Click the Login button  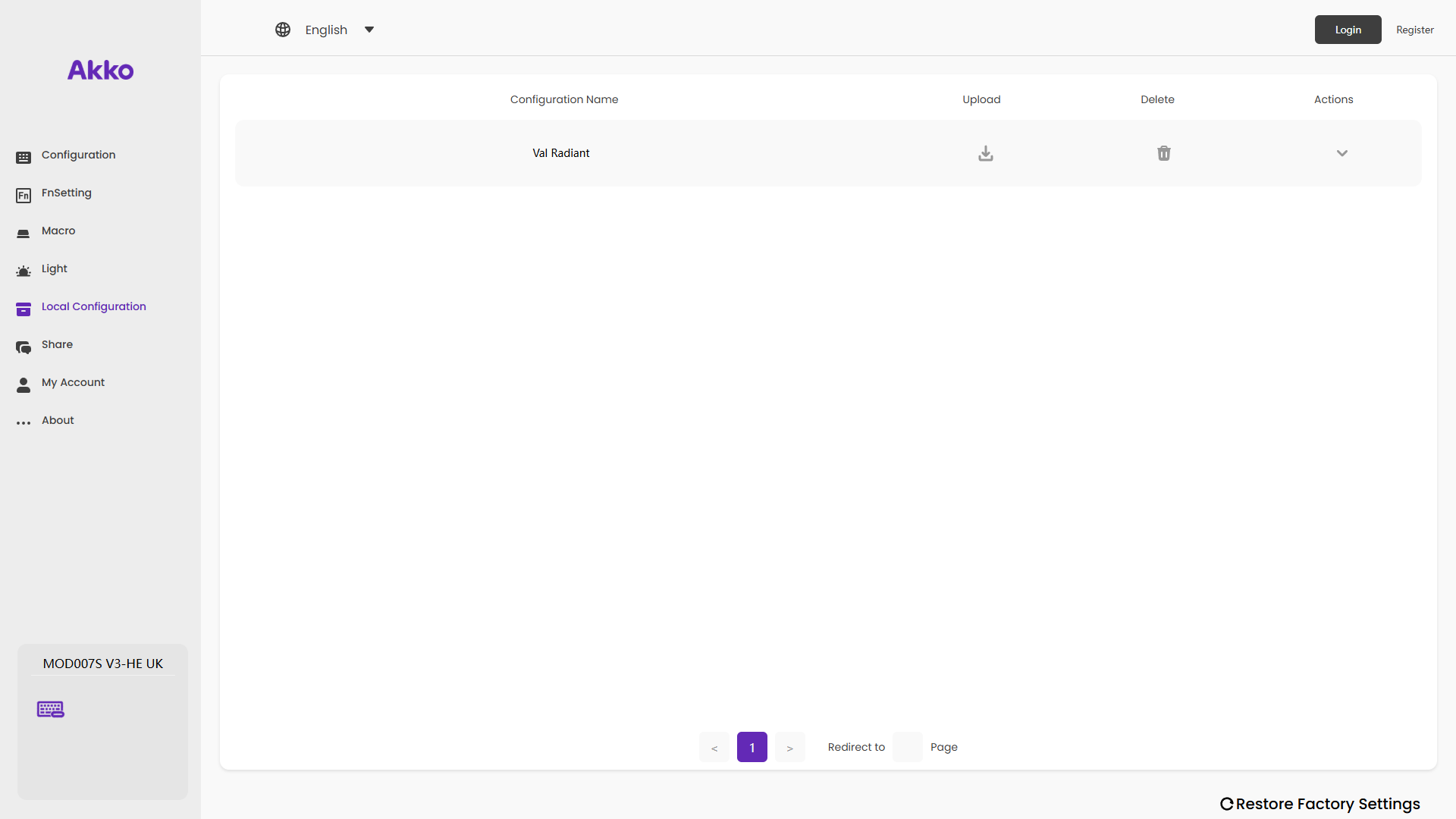tap(1348, 30)
